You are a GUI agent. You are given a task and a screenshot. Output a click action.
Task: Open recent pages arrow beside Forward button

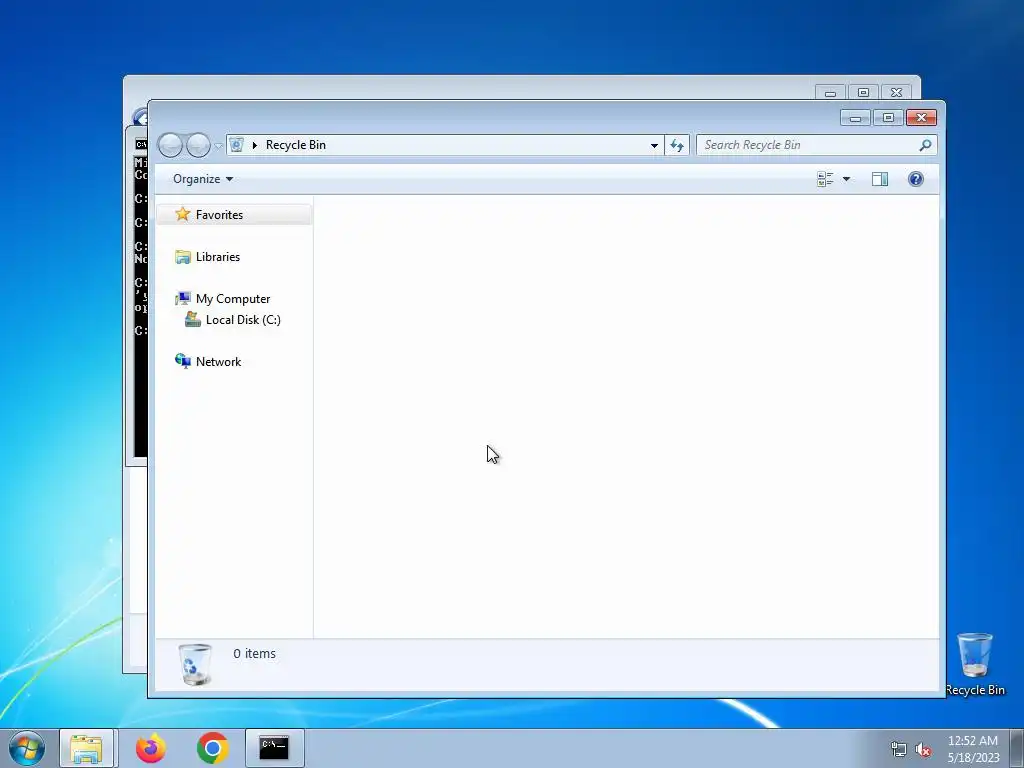(218, 146)
